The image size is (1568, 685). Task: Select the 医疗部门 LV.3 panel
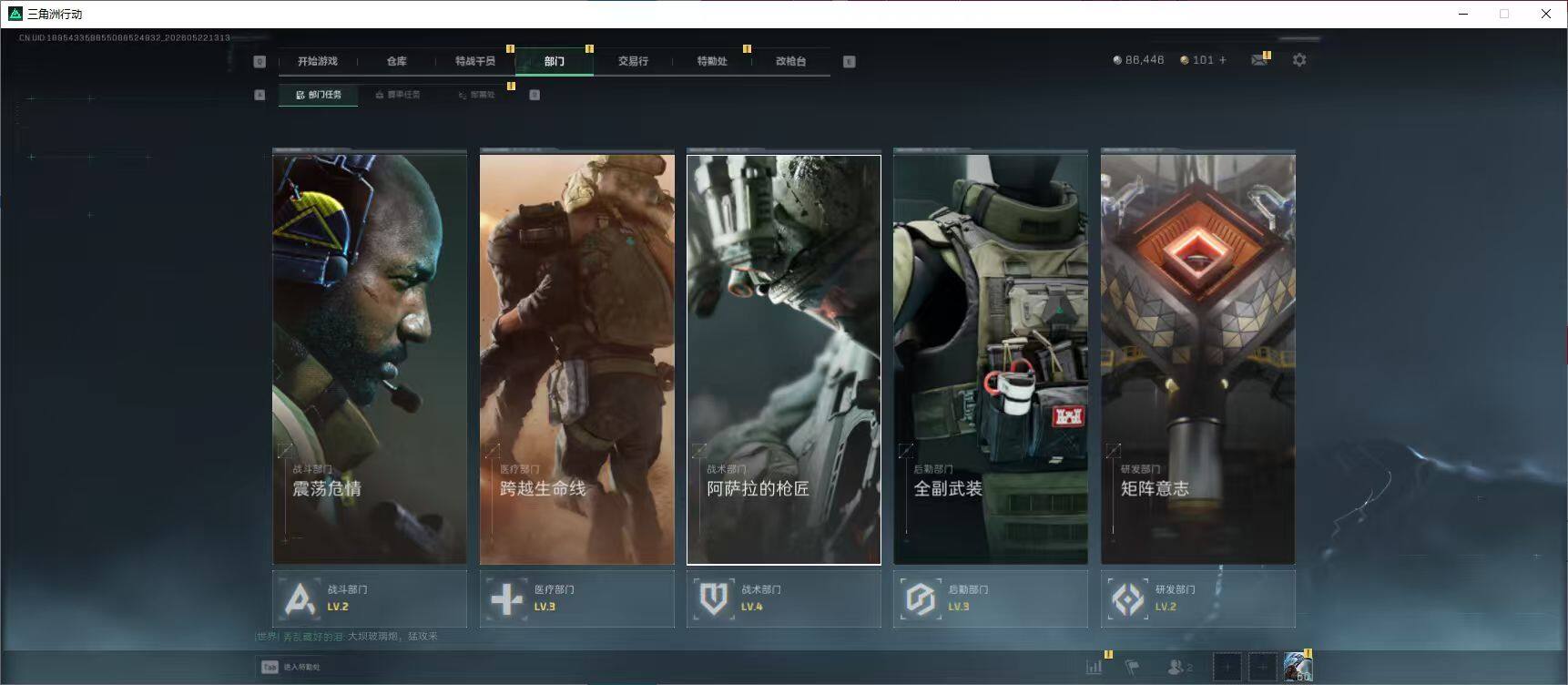577,598
